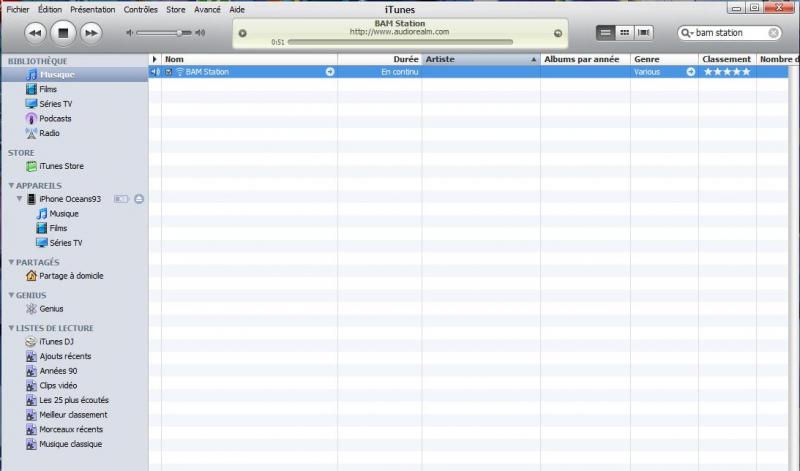
Task: Sort by the Classement column header
Action: (x=727, y=59)
